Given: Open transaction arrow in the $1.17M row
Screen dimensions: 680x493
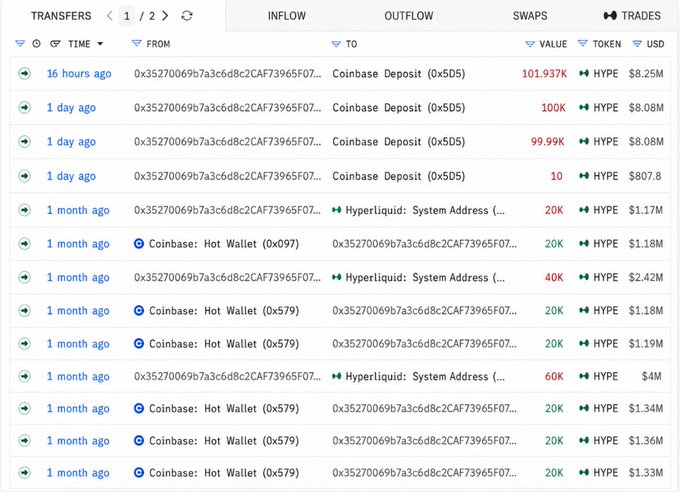Looking at the screenshot, I should pyautogui.click(x=25, y=210).
